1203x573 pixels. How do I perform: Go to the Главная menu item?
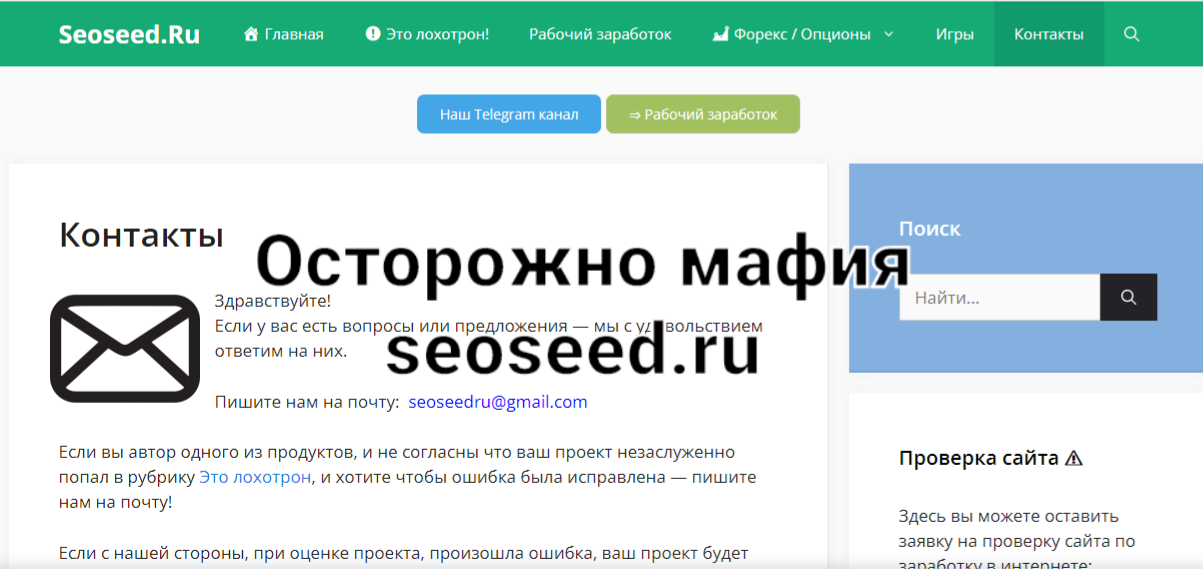pyautogui.click(x=284, y=34)
